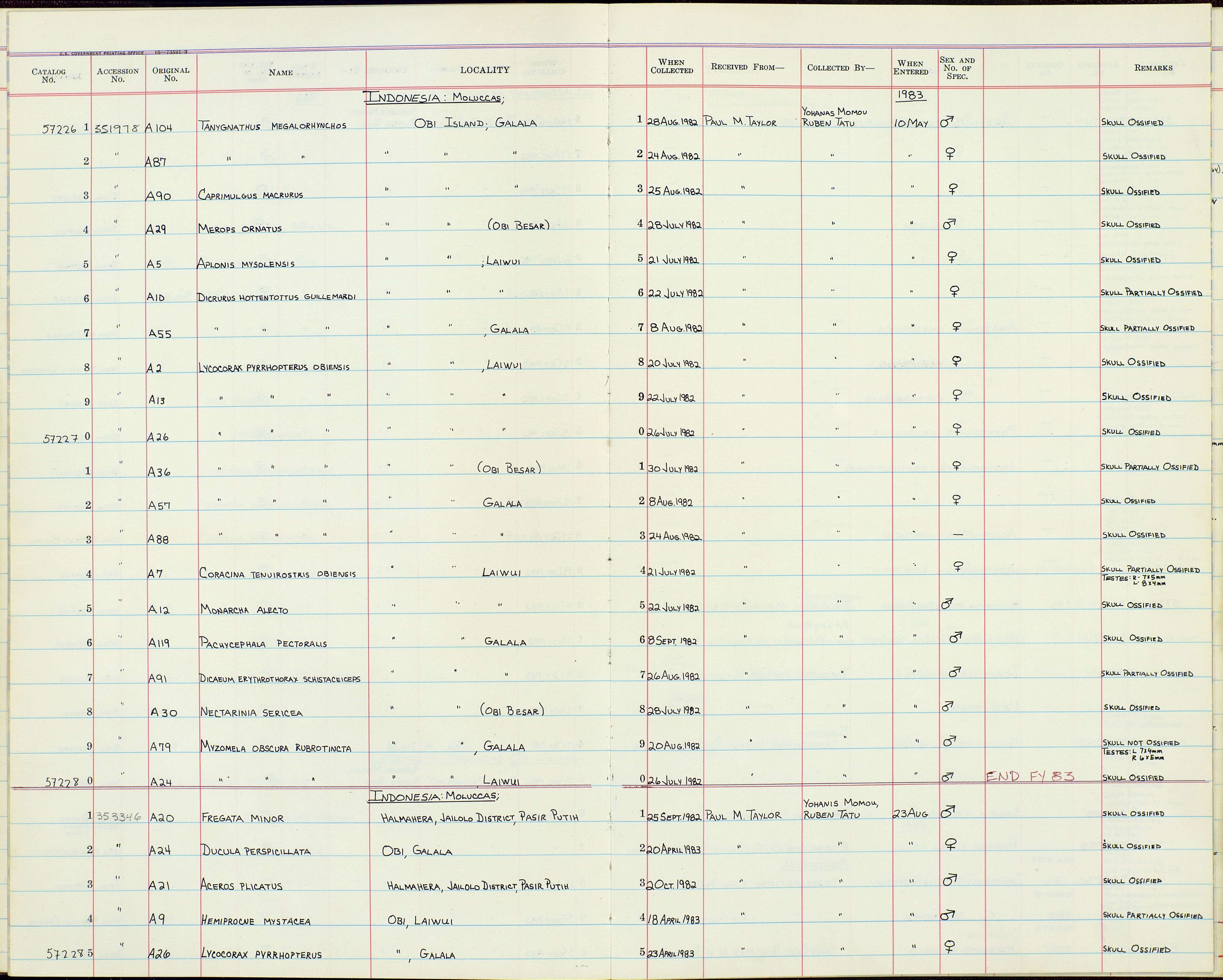
Task: Click the Testes: R-7x5mm measurement note
Action: tap(1134, 580)
